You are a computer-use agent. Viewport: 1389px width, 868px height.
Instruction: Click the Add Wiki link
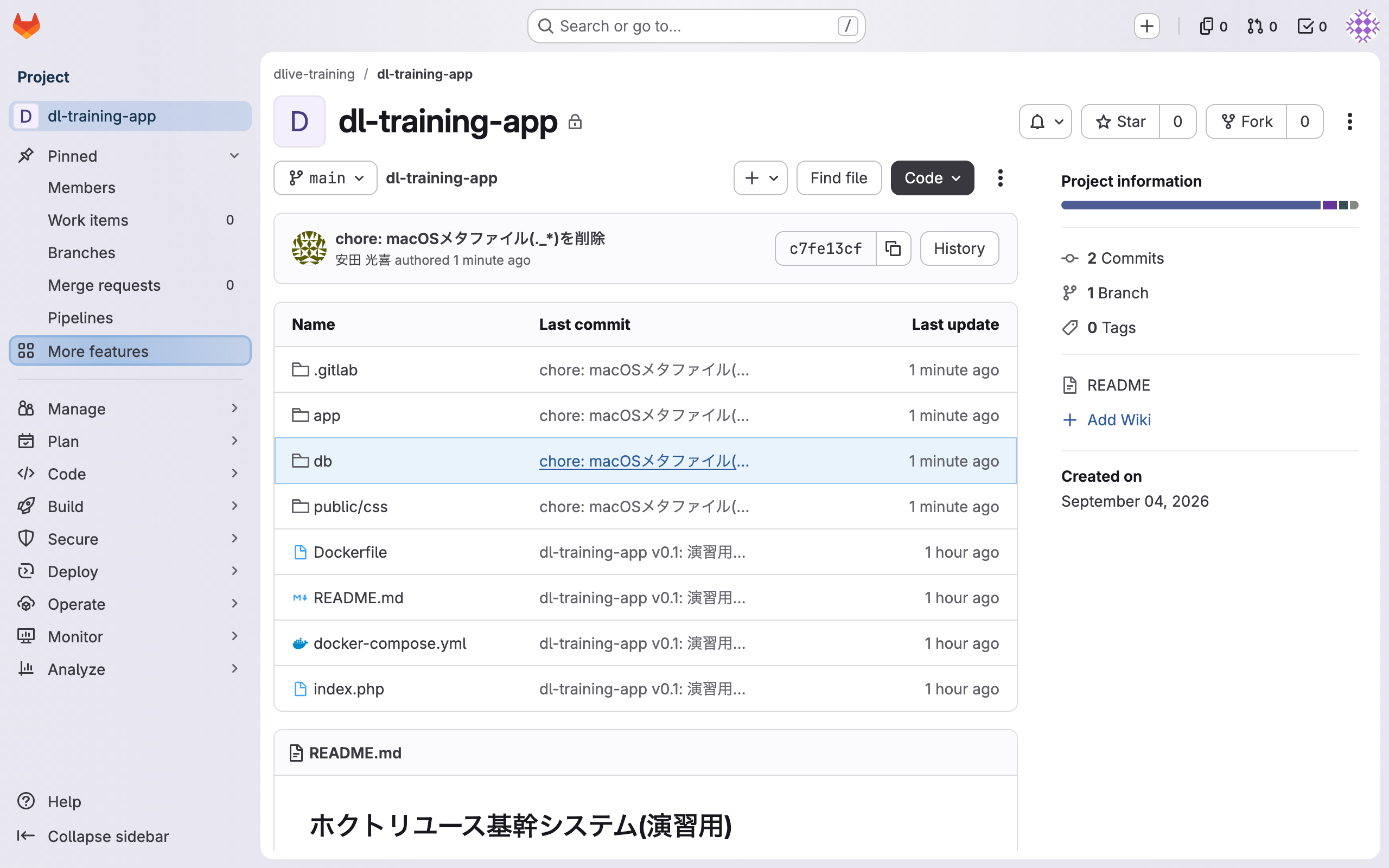click(x=1118, y=420)
